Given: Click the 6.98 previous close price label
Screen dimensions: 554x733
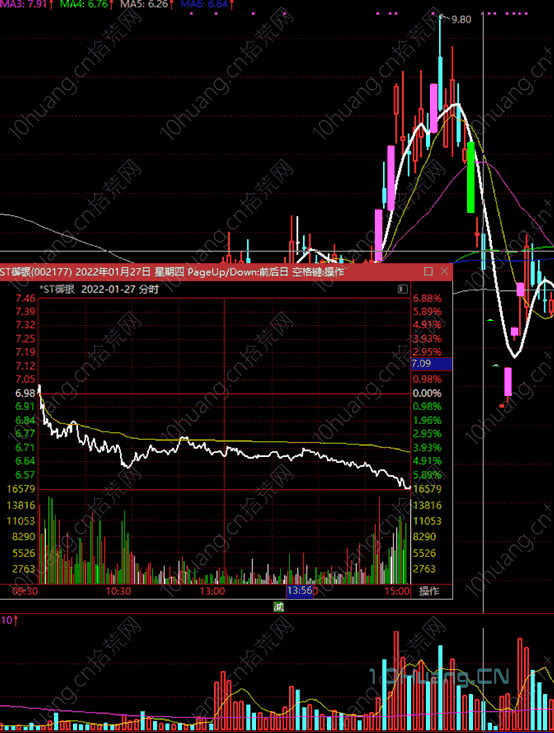Looking at the screenshot, I should click(x=25, y=393).
